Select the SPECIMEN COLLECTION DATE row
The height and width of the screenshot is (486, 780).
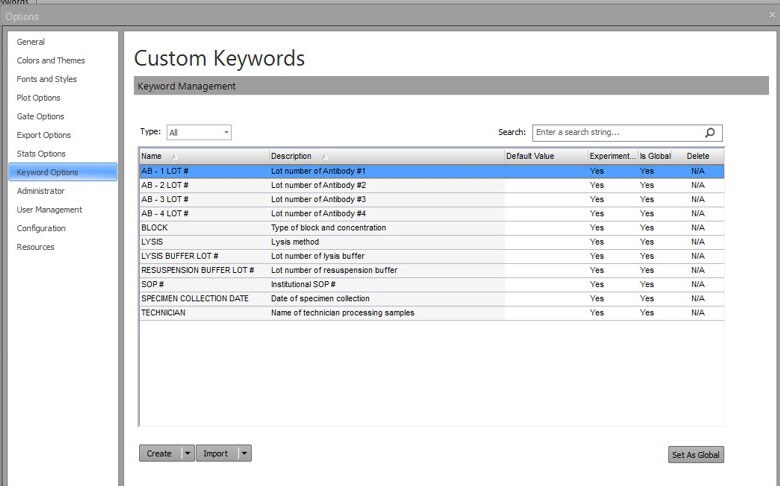tap(195, 299)
